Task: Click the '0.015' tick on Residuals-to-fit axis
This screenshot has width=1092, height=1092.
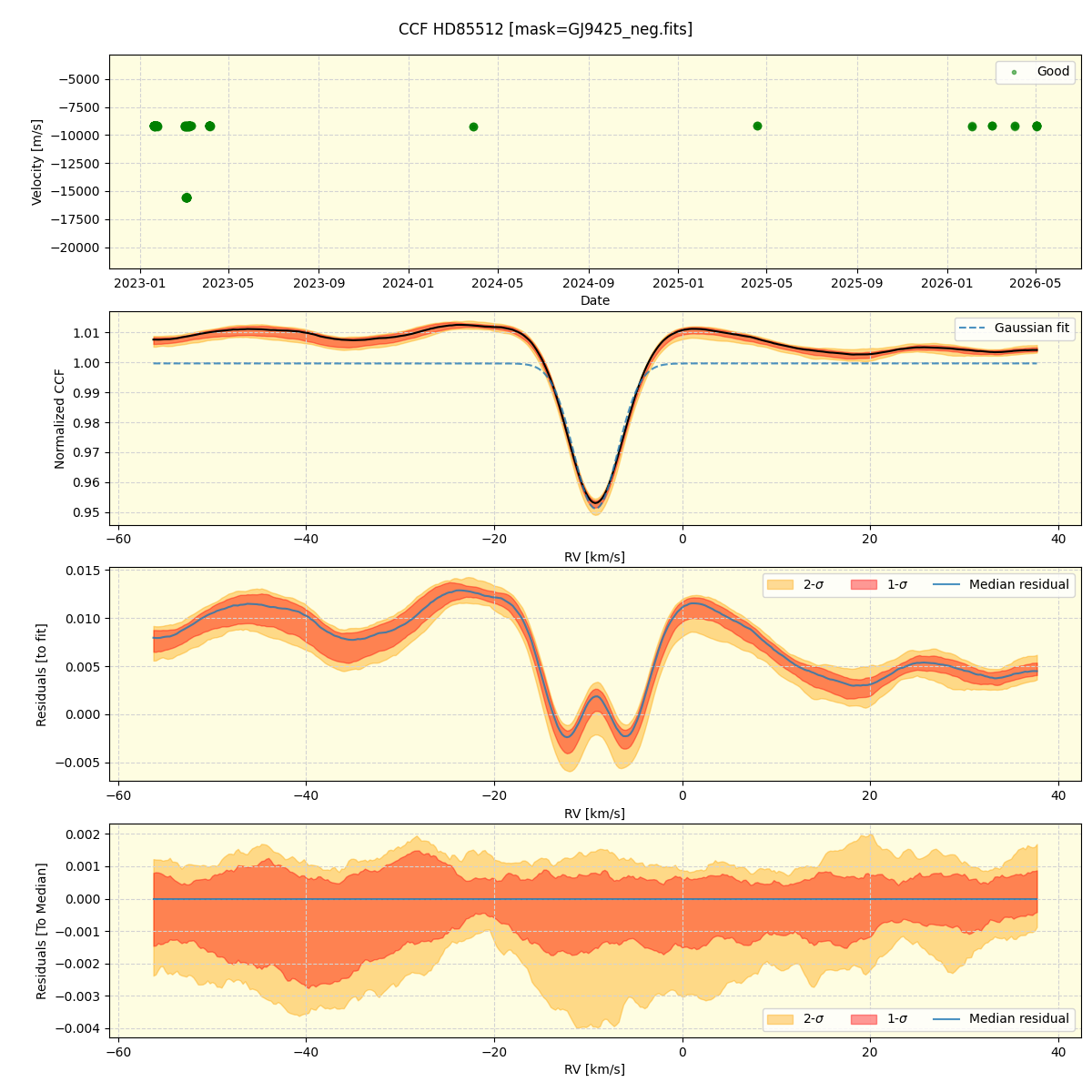Action: click(85, 571)
